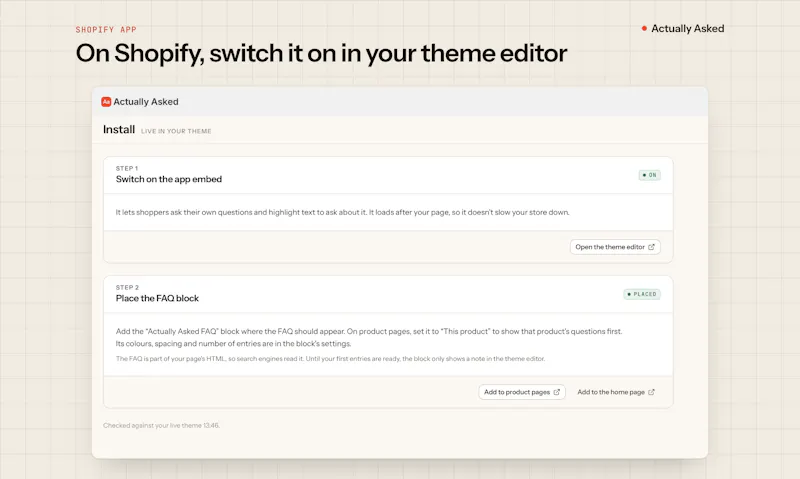Click the Actually Asked app title in header

146,102
